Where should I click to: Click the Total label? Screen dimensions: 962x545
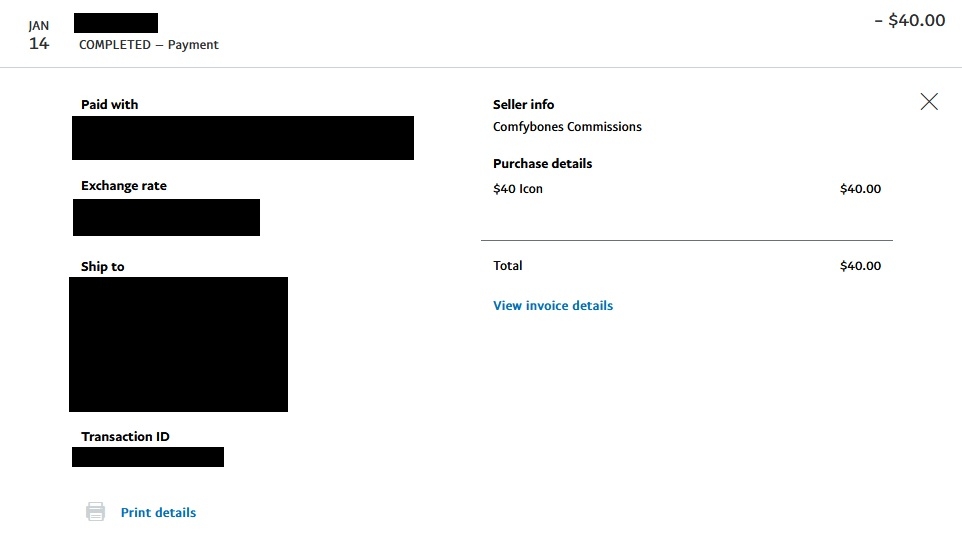pyautogui.click(x=507, y=266)
